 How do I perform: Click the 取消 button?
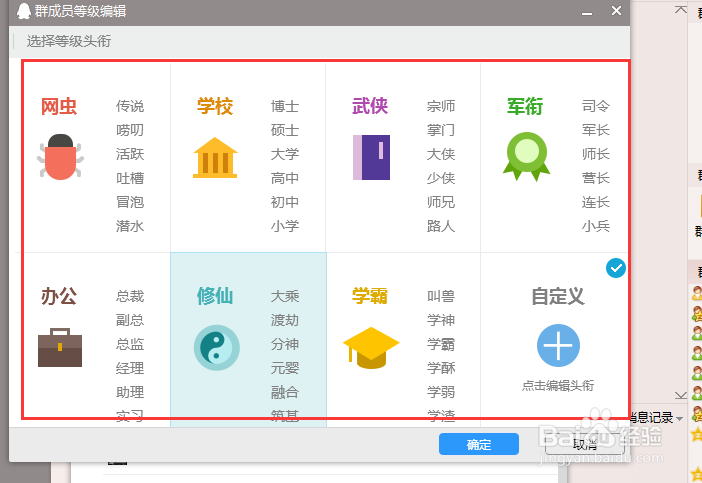point(584,444)
